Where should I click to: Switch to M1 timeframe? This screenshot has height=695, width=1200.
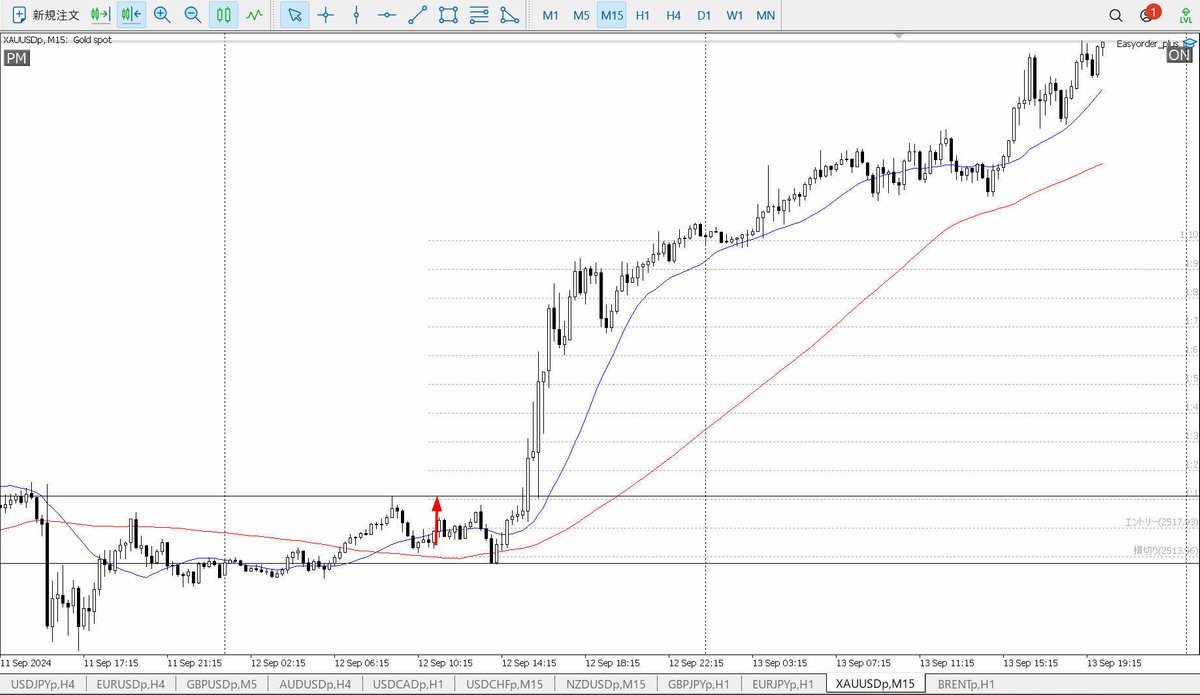550,15
